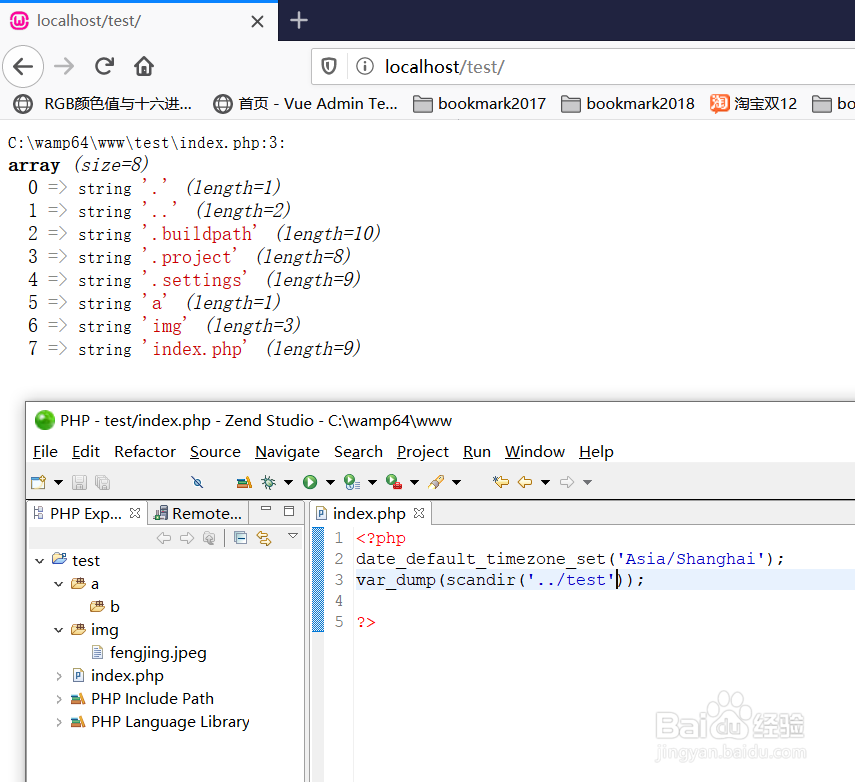Viewport: 855px width, 782px height.
Task: Open the Run menu
Action: 477,452
